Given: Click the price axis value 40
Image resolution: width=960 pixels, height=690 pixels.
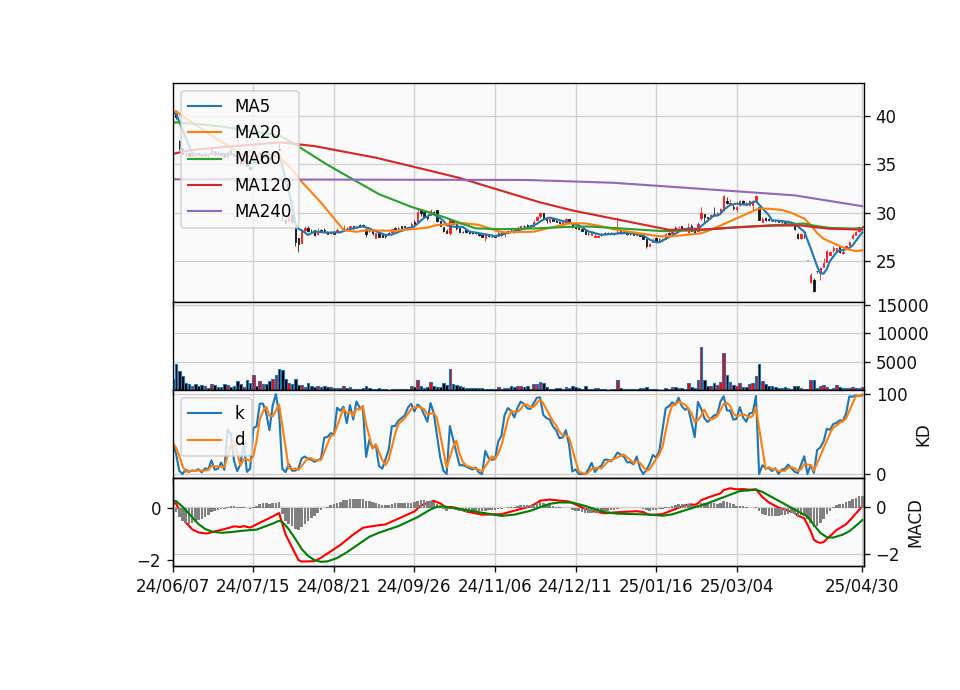Looking at the screenshot, I should 885,117.
